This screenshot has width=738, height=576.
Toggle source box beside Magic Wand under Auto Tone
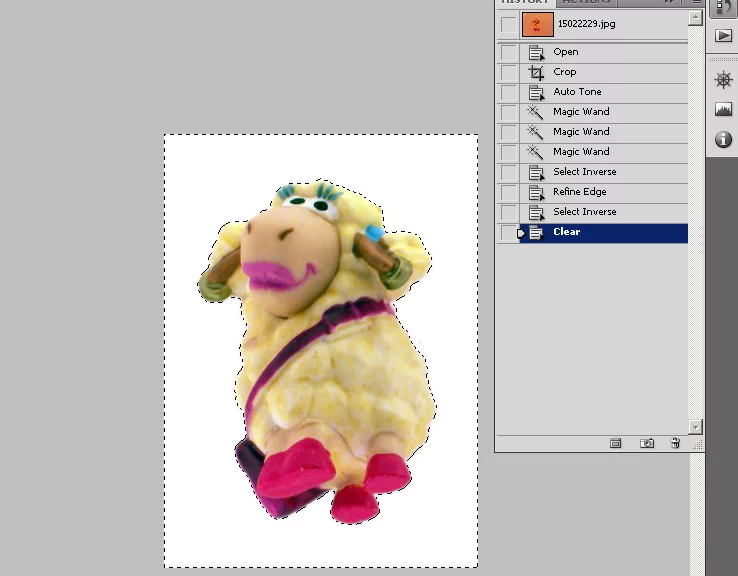coord(508,112)
